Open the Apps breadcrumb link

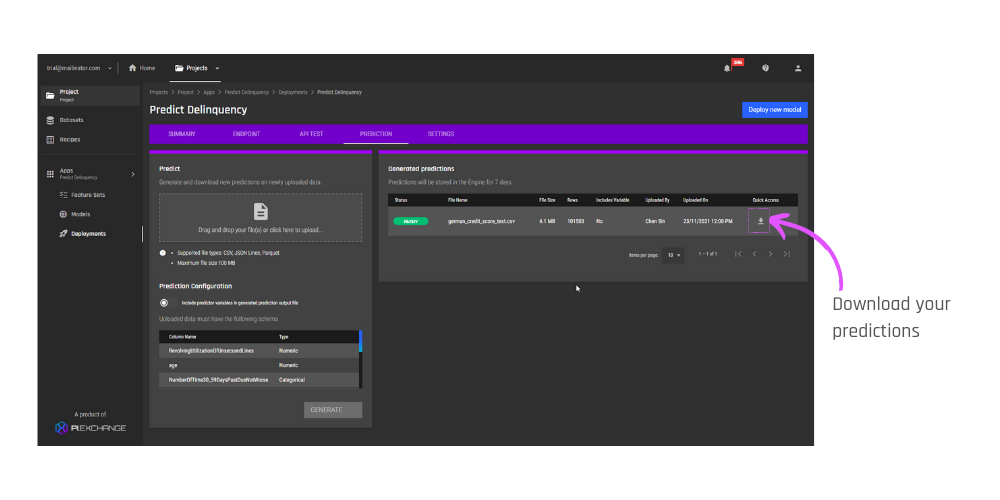[x=209, y=92]
